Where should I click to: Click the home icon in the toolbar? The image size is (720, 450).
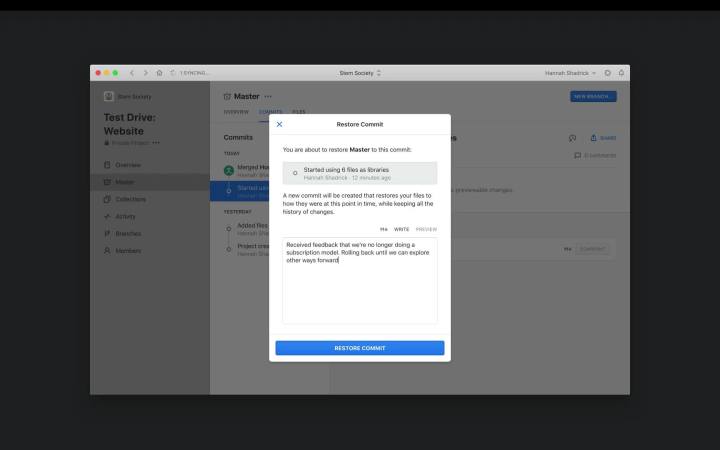coord(159,73)
